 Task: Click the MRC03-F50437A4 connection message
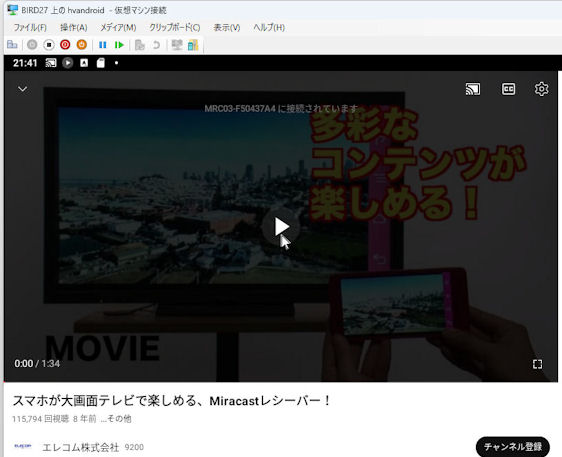tap(281, 109)
